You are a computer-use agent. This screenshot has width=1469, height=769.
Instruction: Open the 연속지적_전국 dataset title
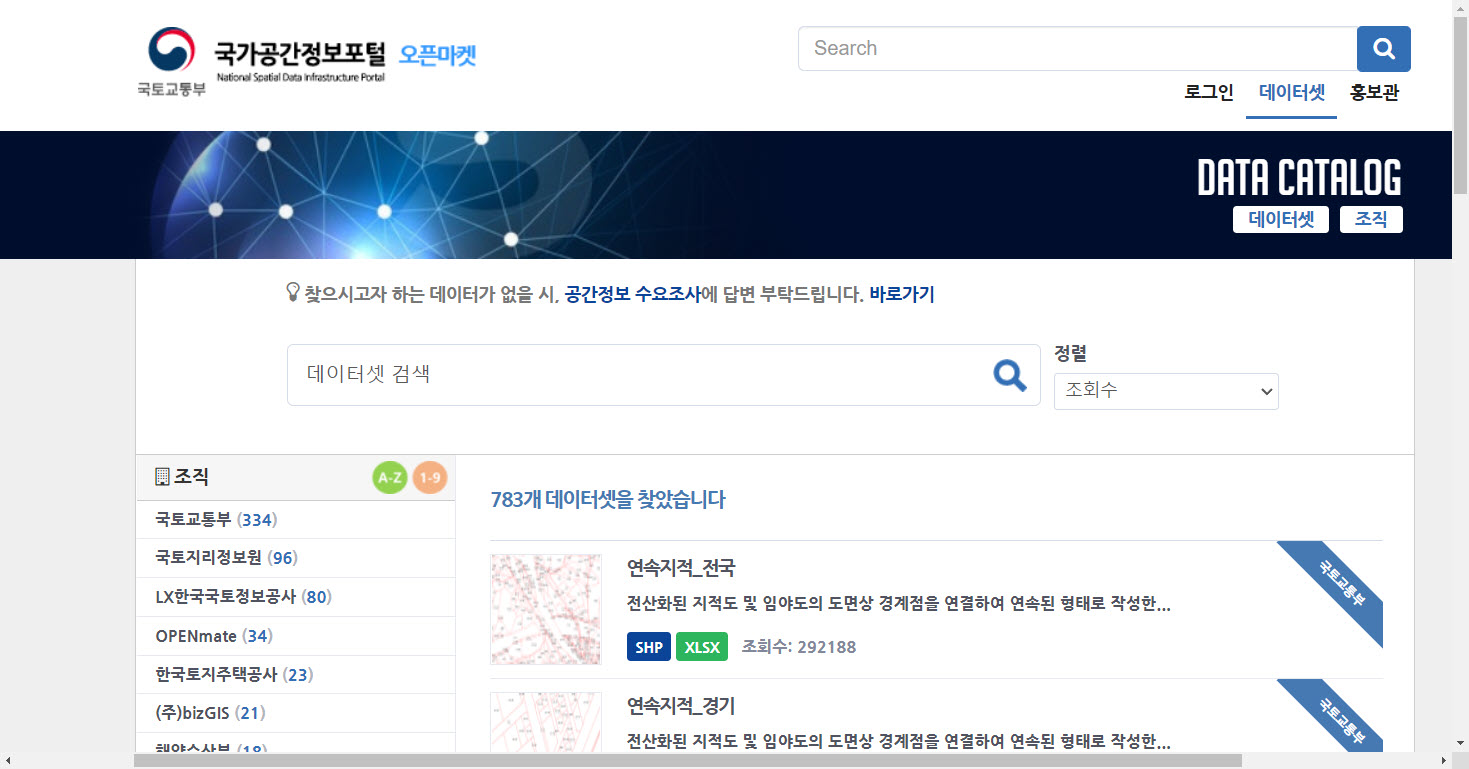(681, 568)
